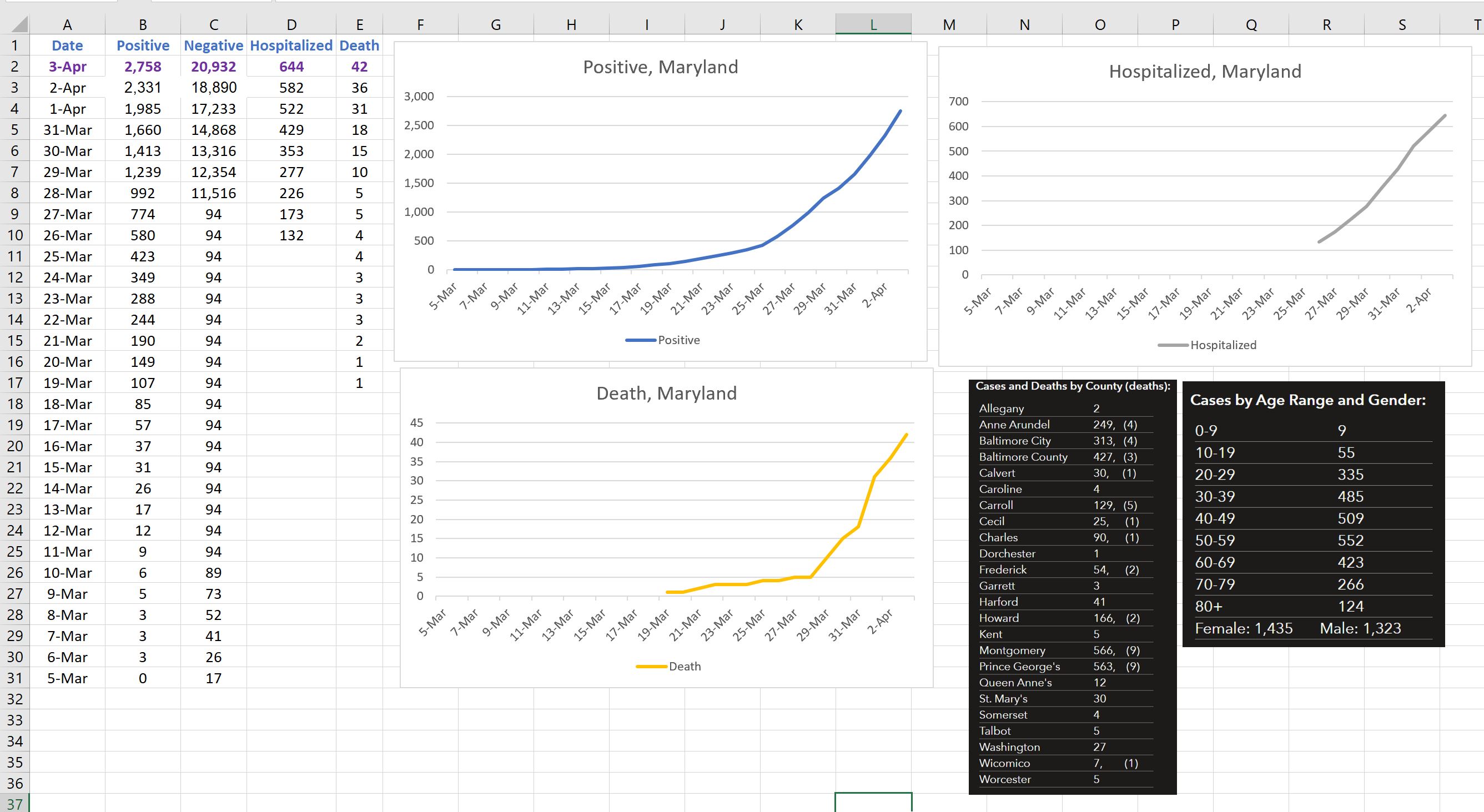Click the Hospitalized header cell in D1
The width and height of the screenshot is (1484, 812).
click(291, 46)
